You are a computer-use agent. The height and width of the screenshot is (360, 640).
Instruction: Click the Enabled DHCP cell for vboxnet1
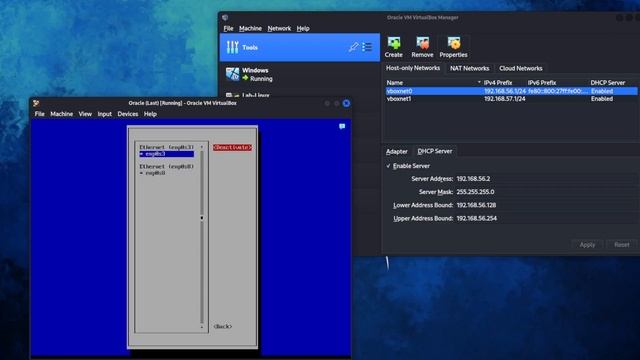click(x=602, y=99)
